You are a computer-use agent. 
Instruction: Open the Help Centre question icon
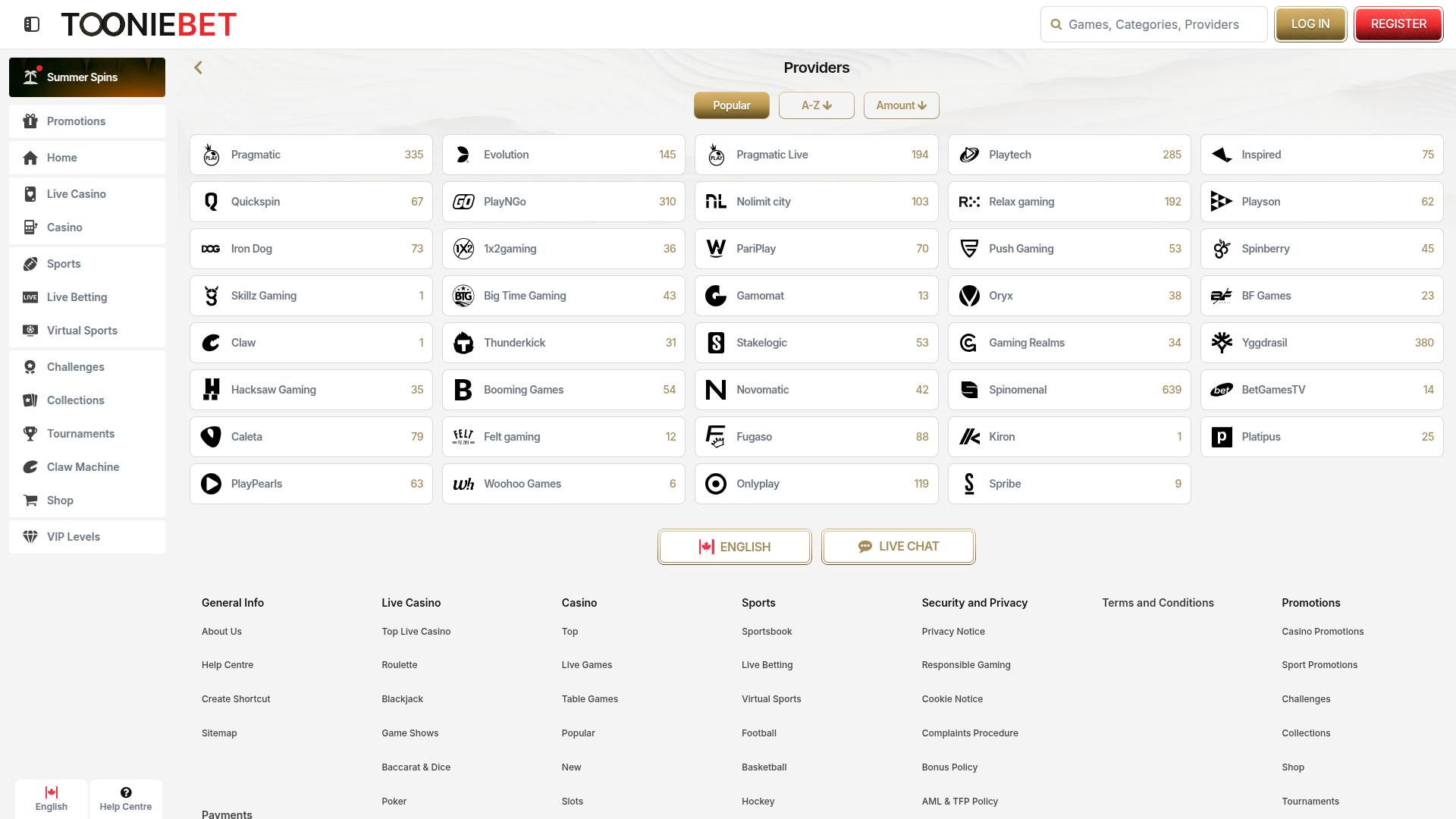(x=126, y=792)
